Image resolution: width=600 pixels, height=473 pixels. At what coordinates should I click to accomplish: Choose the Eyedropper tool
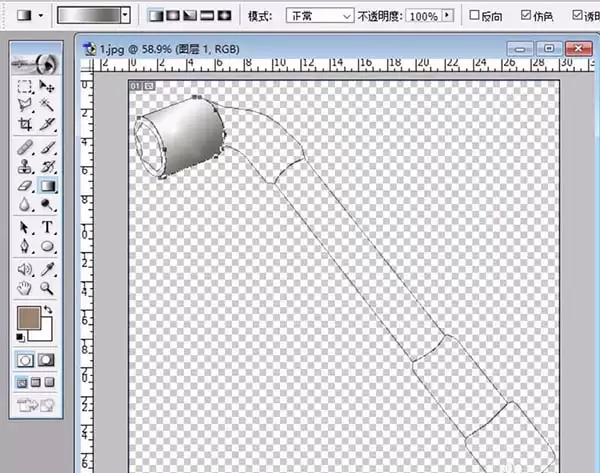[x=47, y=269]
